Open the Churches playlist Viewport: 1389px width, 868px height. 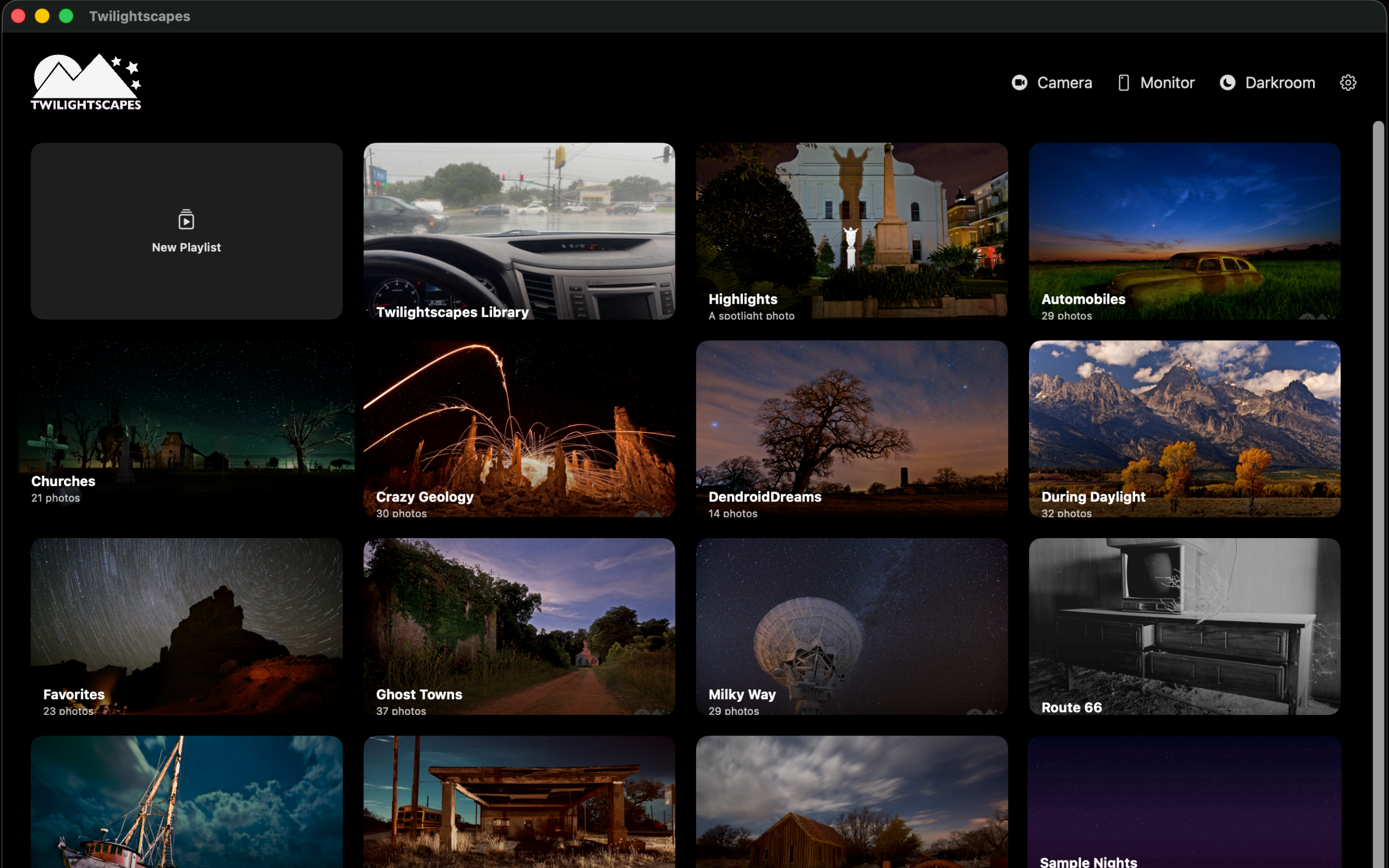[187, 428]
